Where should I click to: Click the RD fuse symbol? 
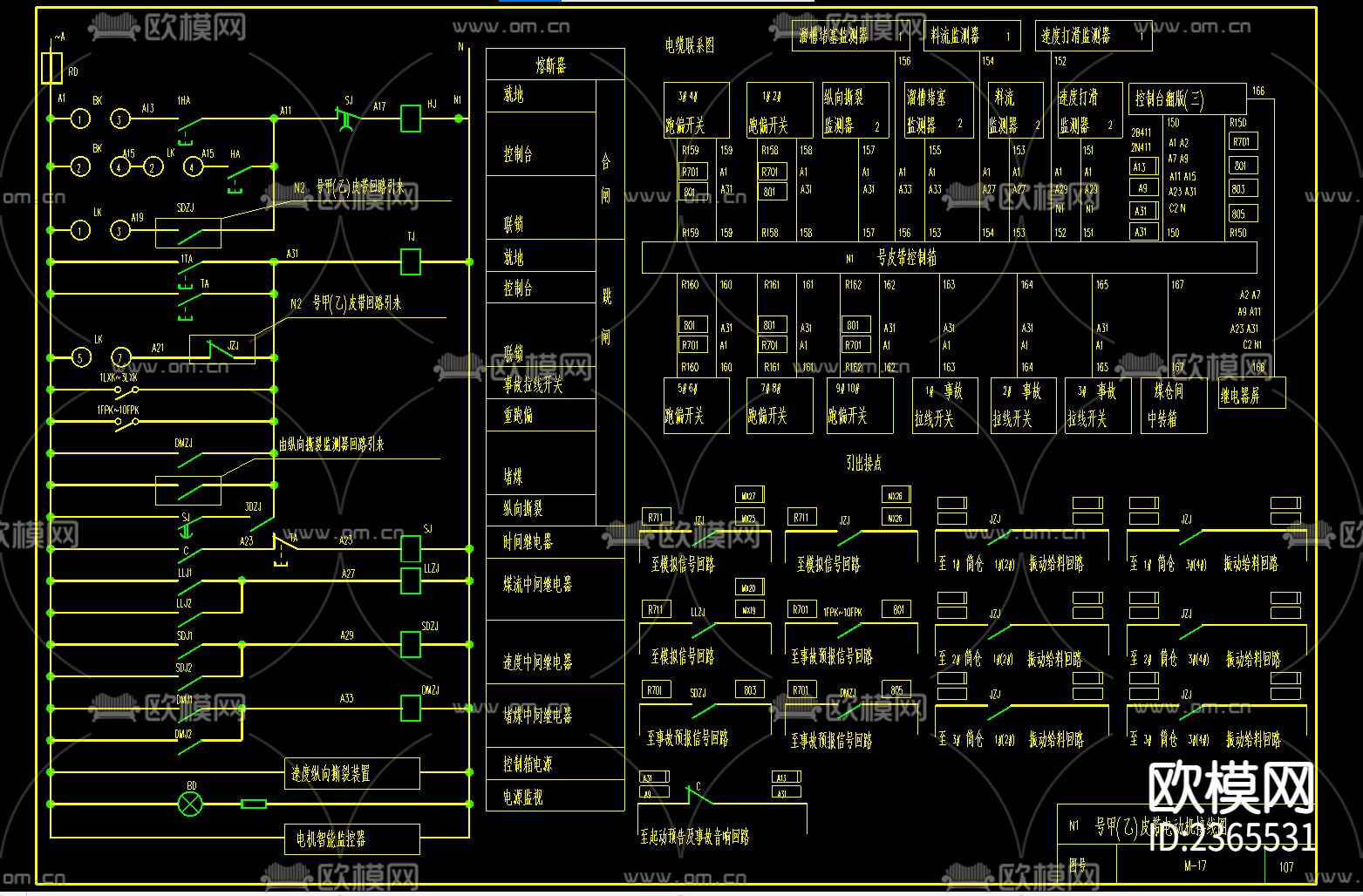click(51, 68)
